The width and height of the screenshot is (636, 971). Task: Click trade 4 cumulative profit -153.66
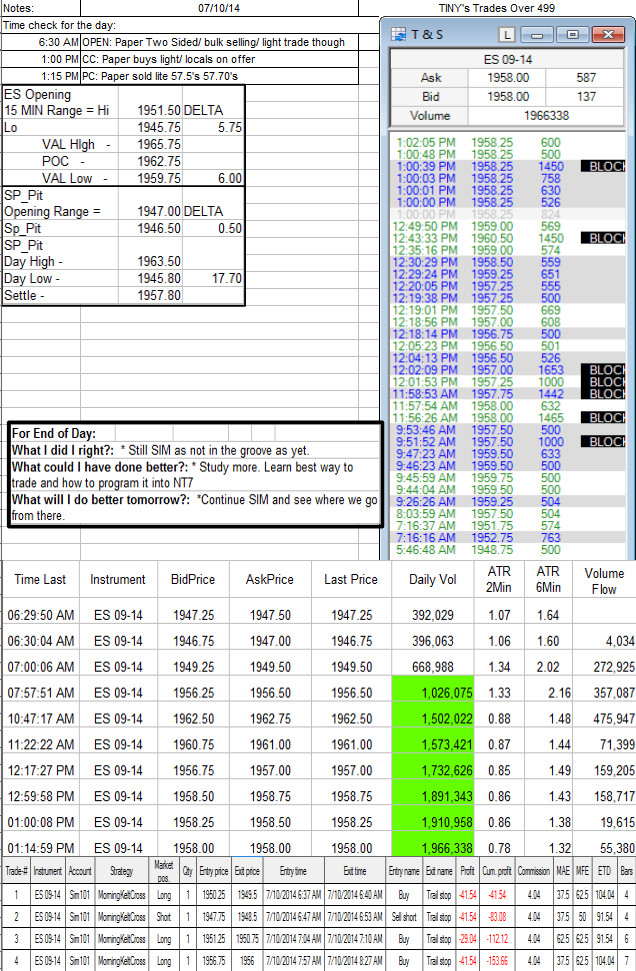(x=497, y=960)
